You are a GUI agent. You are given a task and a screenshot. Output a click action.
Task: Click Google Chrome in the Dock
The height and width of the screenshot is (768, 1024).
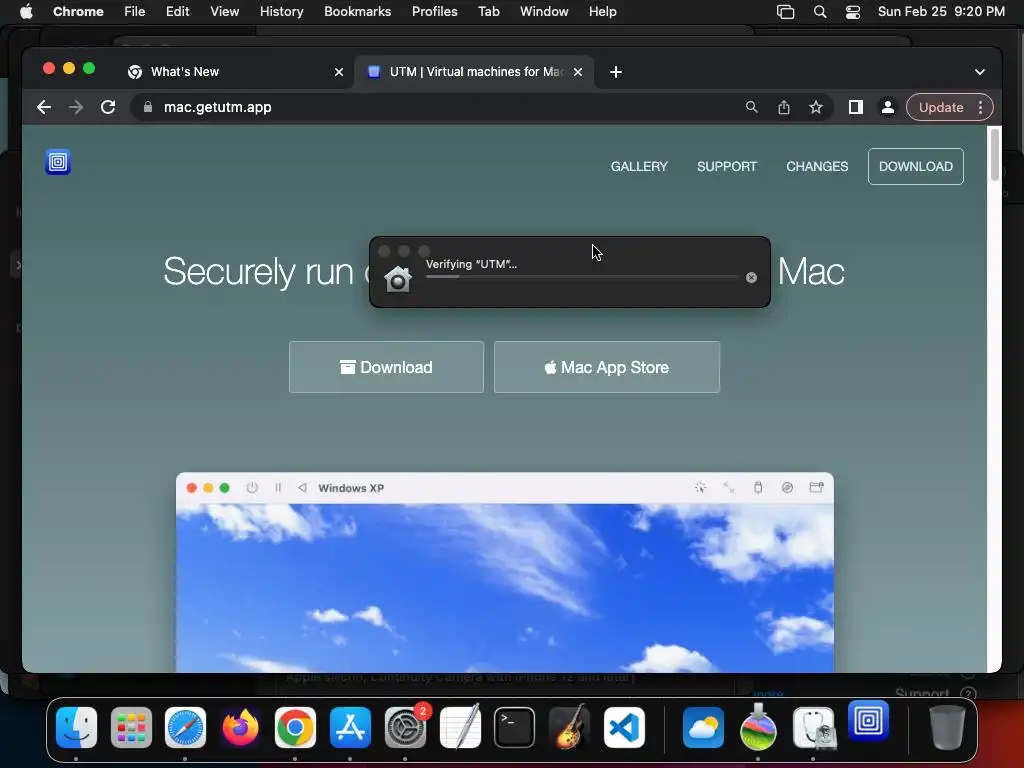tap(295, 727)
